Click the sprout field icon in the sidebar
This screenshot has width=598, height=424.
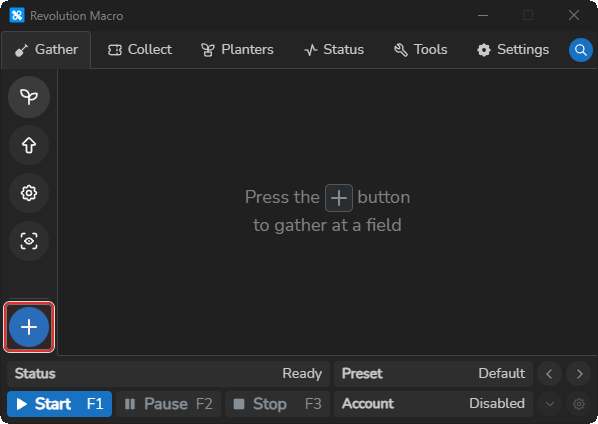[x=29, y=97]
